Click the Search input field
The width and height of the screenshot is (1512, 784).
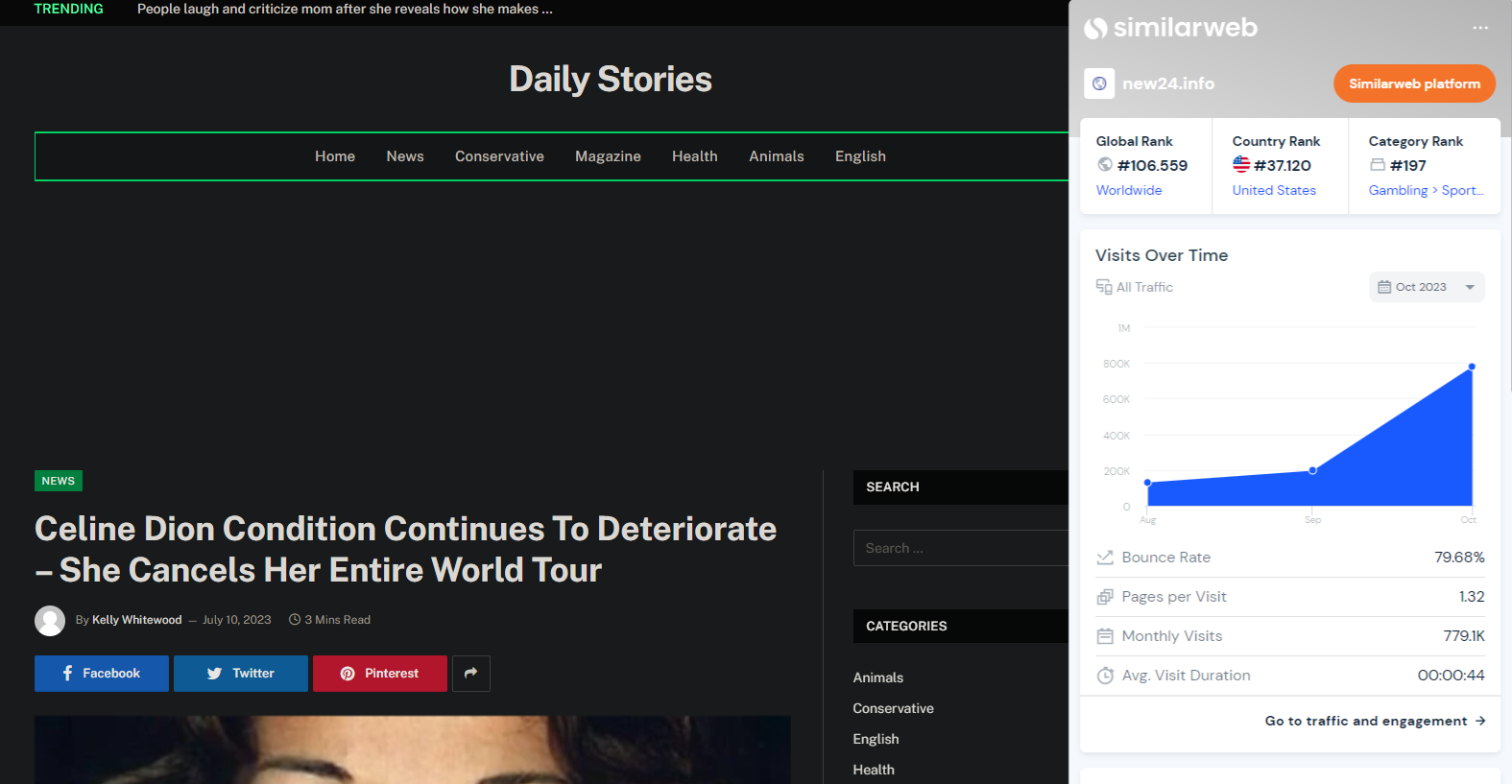961,548
